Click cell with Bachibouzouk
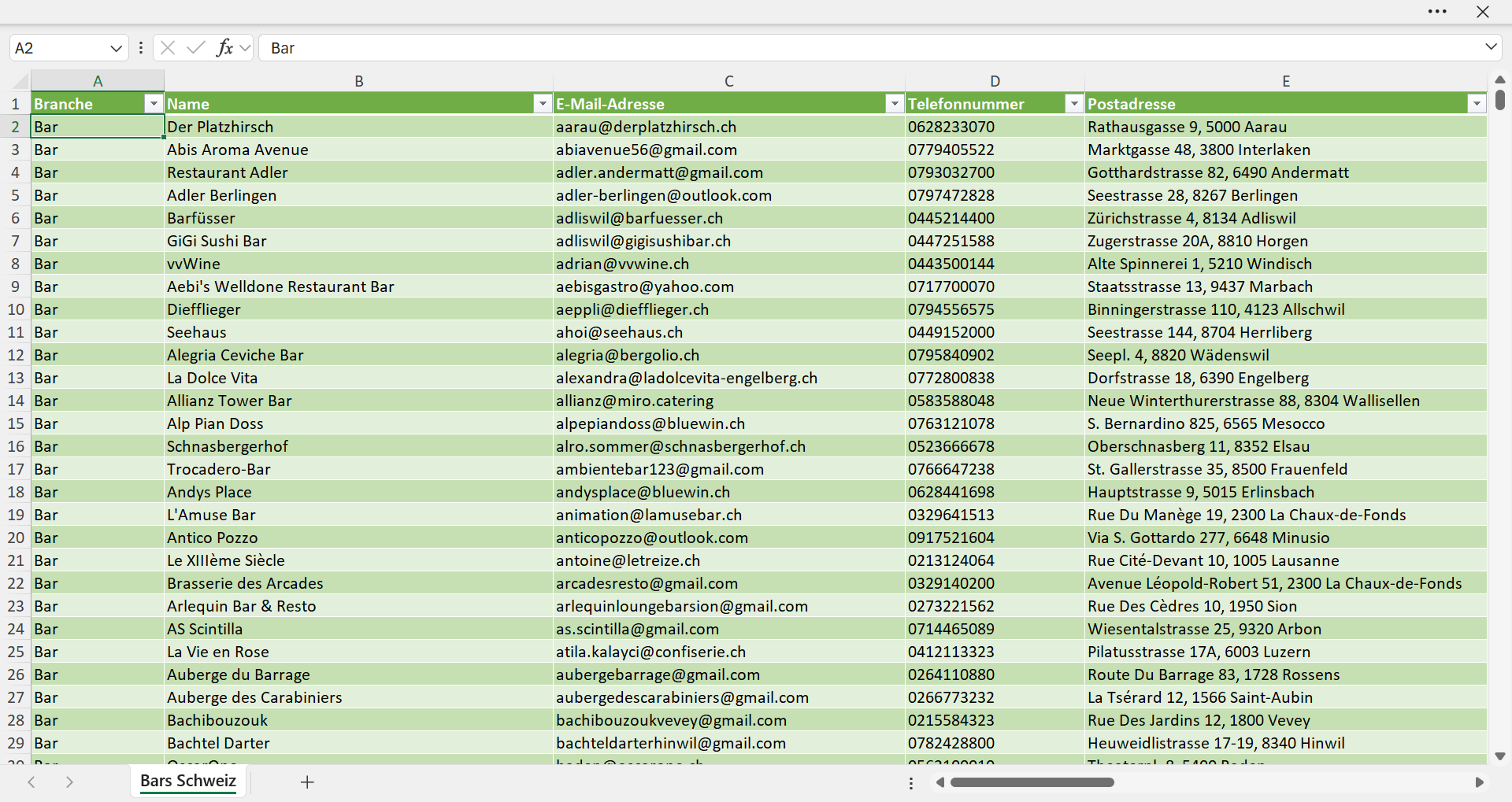This screenshot has height=802, width=1512. pyautogui.click(x=358, y=720)
